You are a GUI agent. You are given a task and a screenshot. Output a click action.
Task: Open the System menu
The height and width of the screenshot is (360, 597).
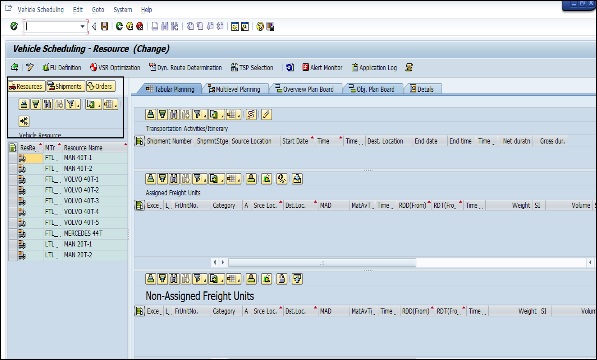(123, 10)
